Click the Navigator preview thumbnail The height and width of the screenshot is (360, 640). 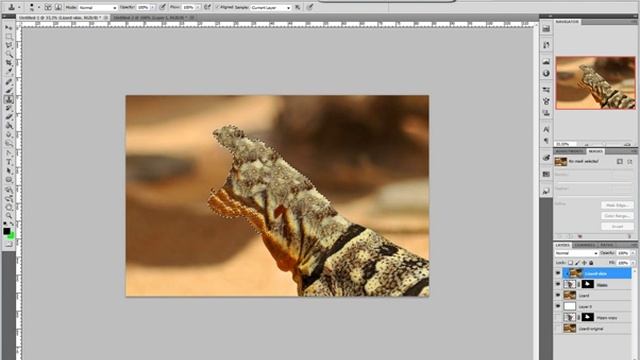596,83
